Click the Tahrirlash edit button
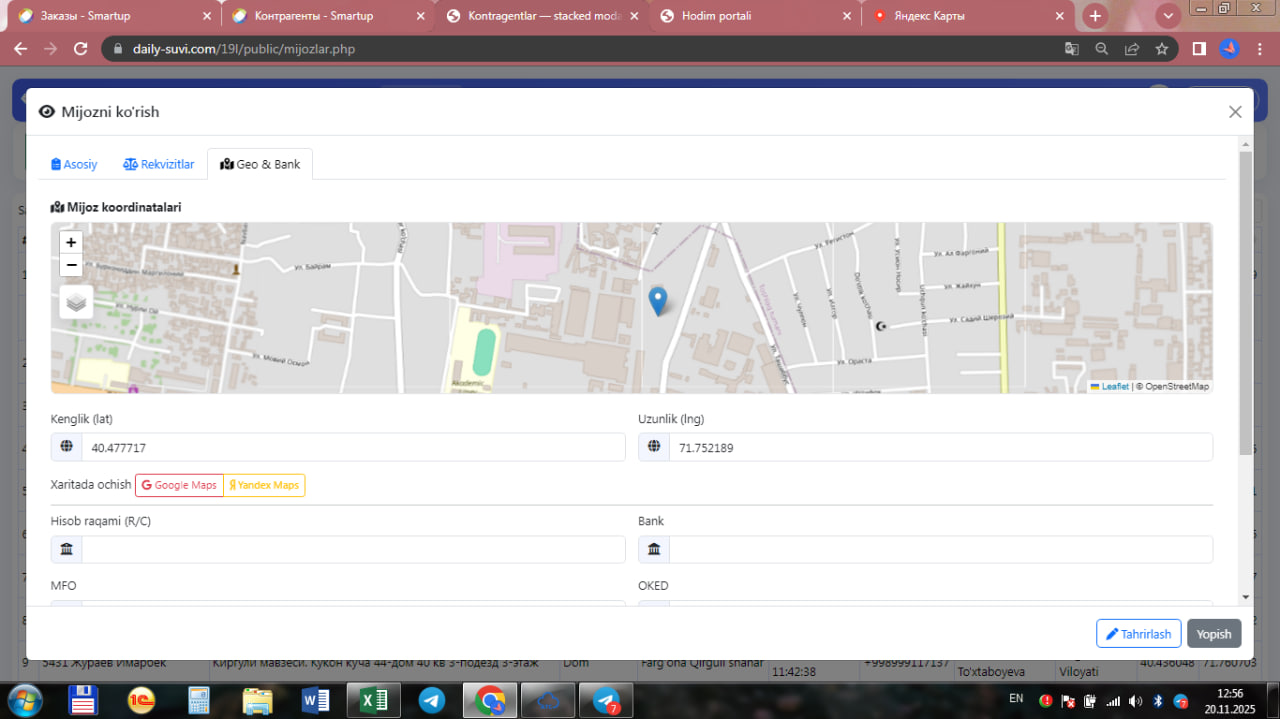 [x=1138, y=634]
